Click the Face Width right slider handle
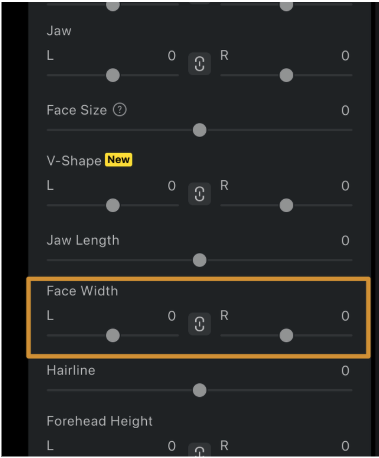Screen dimensions: 379x458 [286, 335]
